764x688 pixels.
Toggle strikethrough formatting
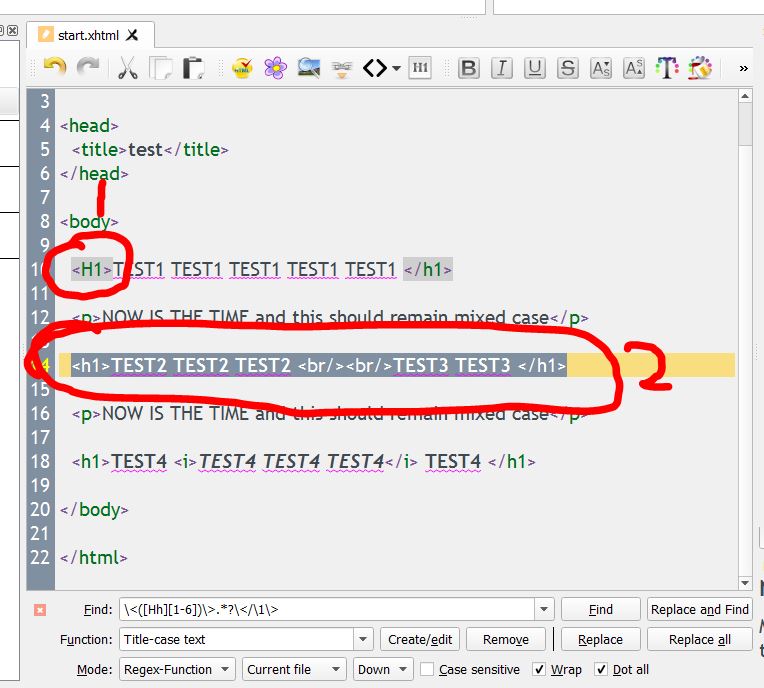[568, 68]
